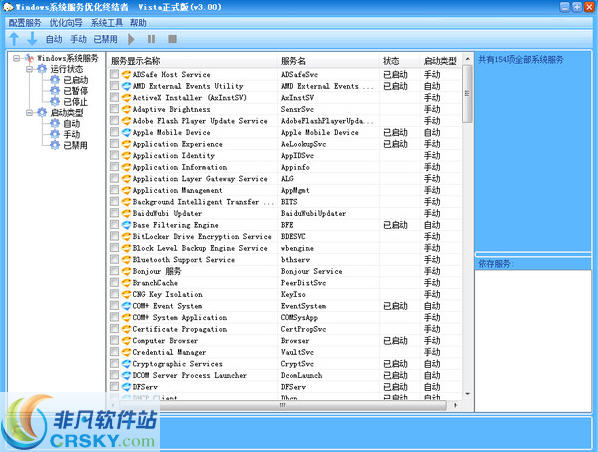
Task: Click the BITS service name cell
Action: pos(289,202)
